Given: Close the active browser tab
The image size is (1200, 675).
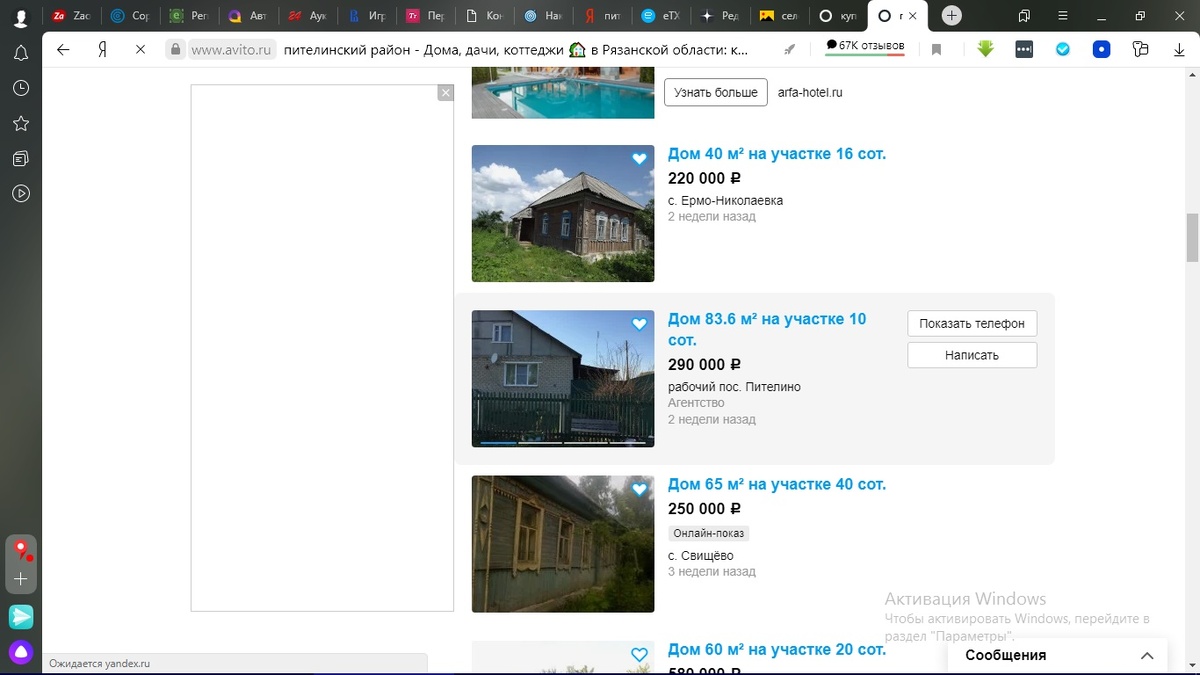Looking at the screenshot, I should [x=913, y=16].
